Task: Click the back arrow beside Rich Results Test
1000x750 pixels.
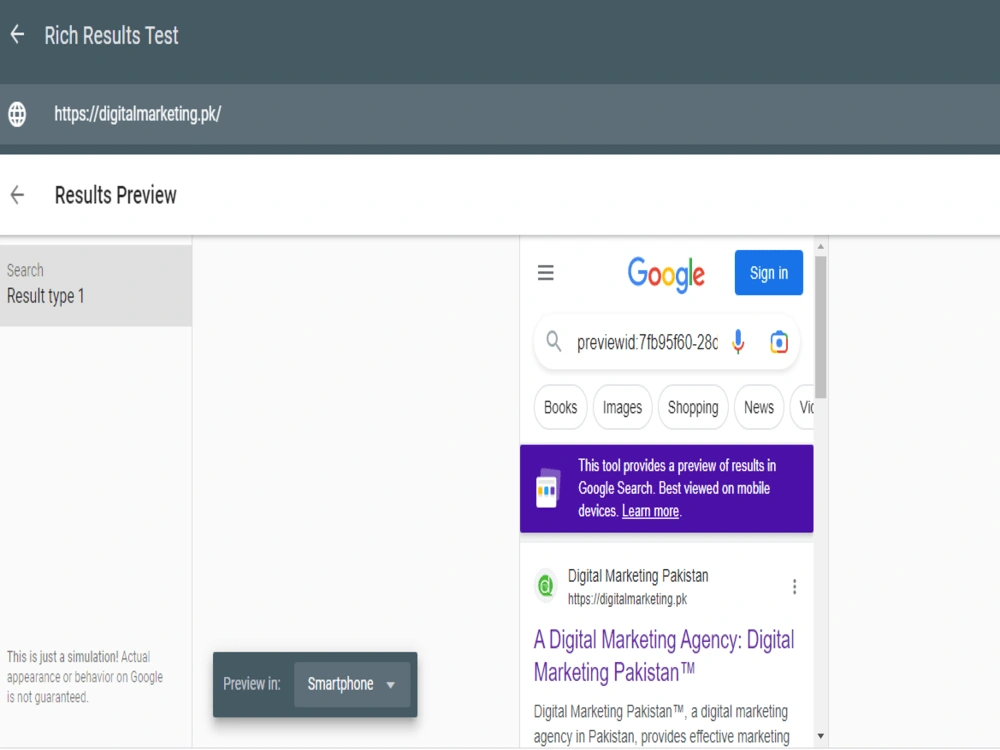Action: [x=17, y=34]
